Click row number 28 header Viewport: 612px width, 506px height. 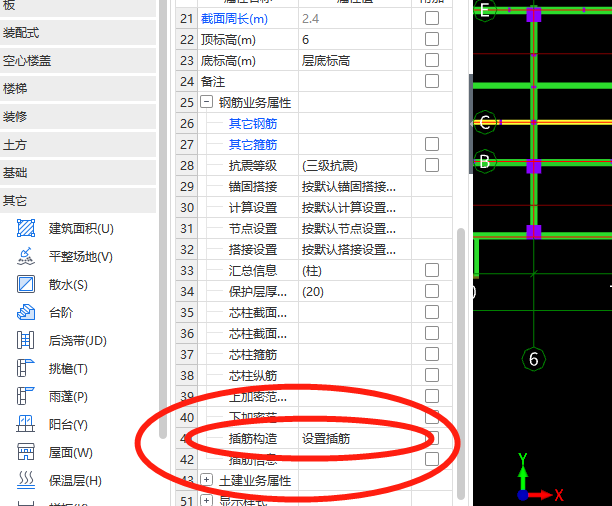pyautogui.click(x=187, y=166)
